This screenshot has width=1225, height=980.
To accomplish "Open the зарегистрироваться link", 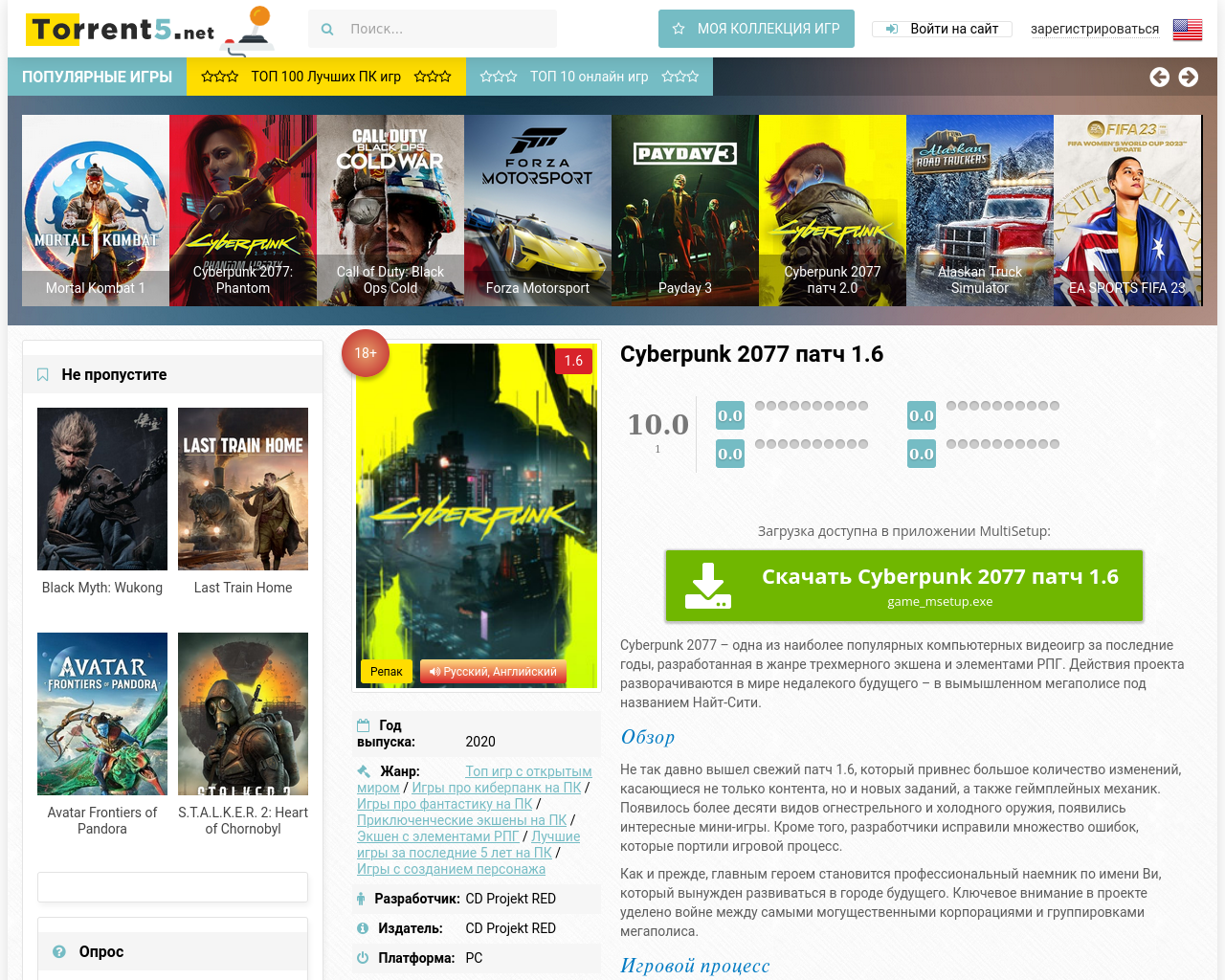I will [x=1095, y=29].
